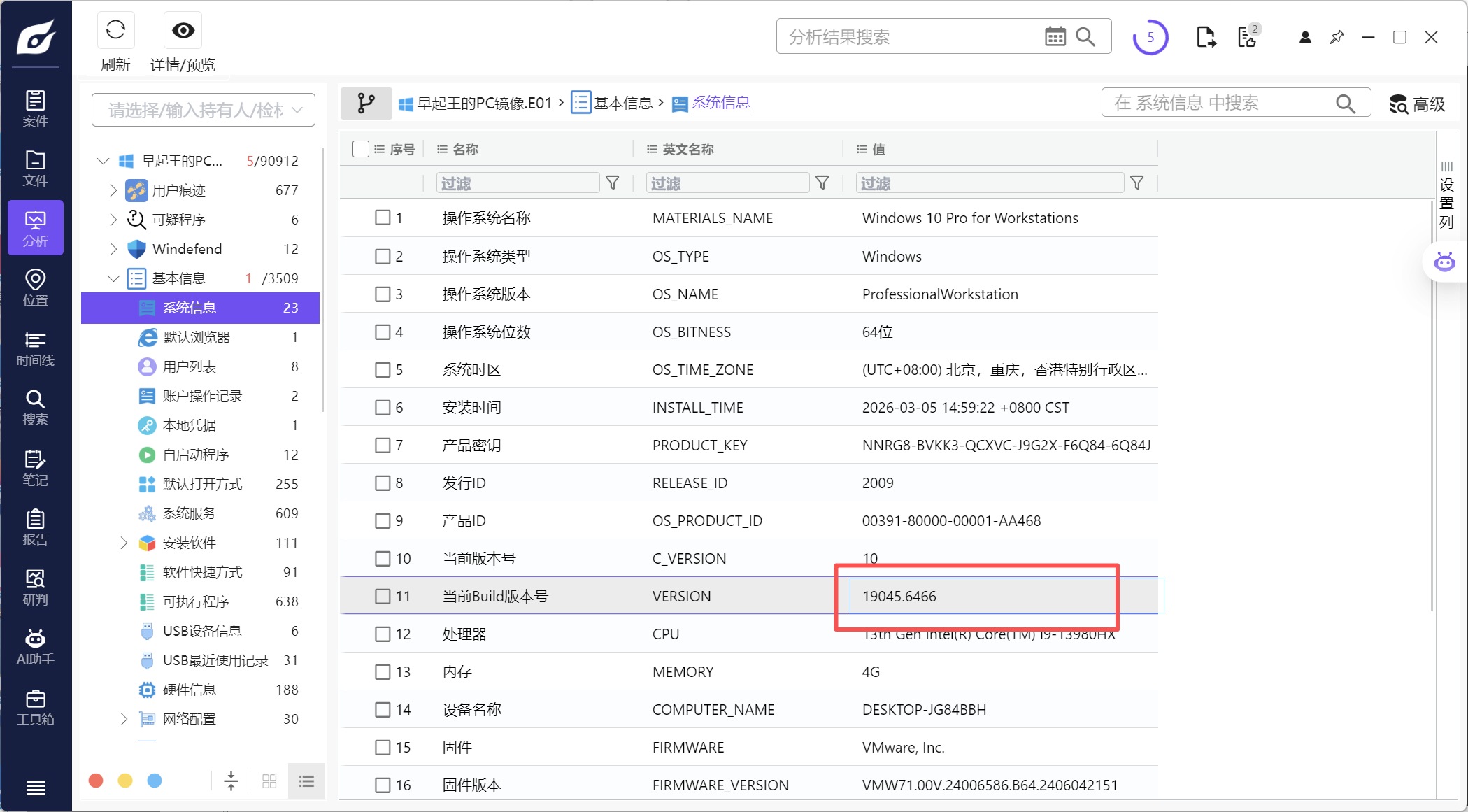Collapse the 基本信息 tree node
The height and width of the screenshot is (812, 1468).
point(113,278)
